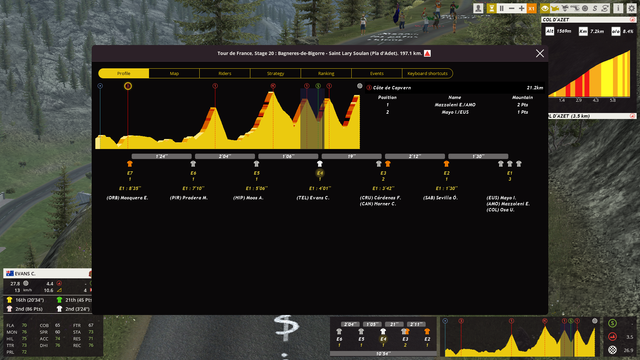Select the highest climb marker on profile
Image resolution: width=640 pixels, height=360 pixels.
pos(273,86)
